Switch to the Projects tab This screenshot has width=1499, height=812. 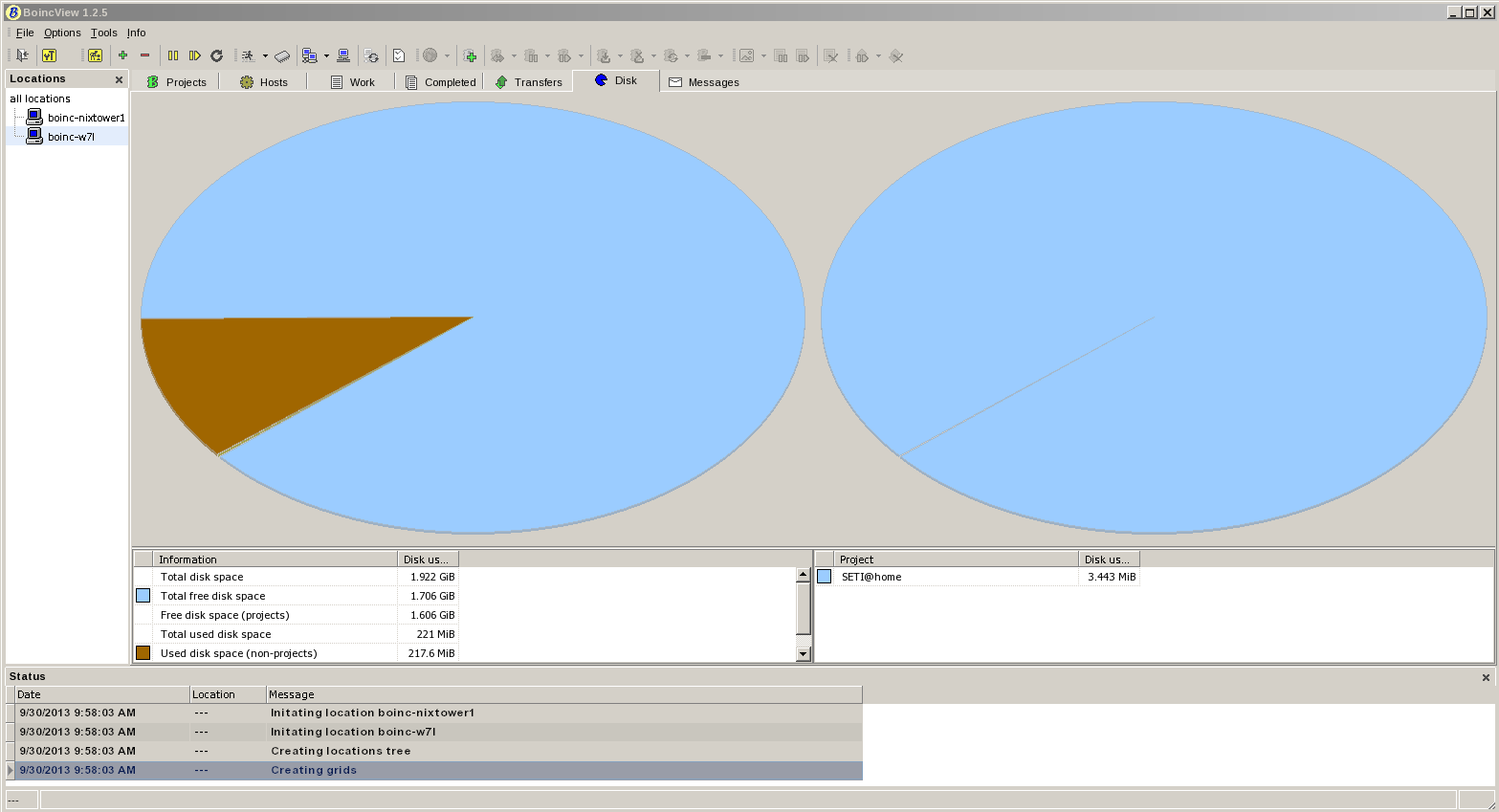(176, 82)
